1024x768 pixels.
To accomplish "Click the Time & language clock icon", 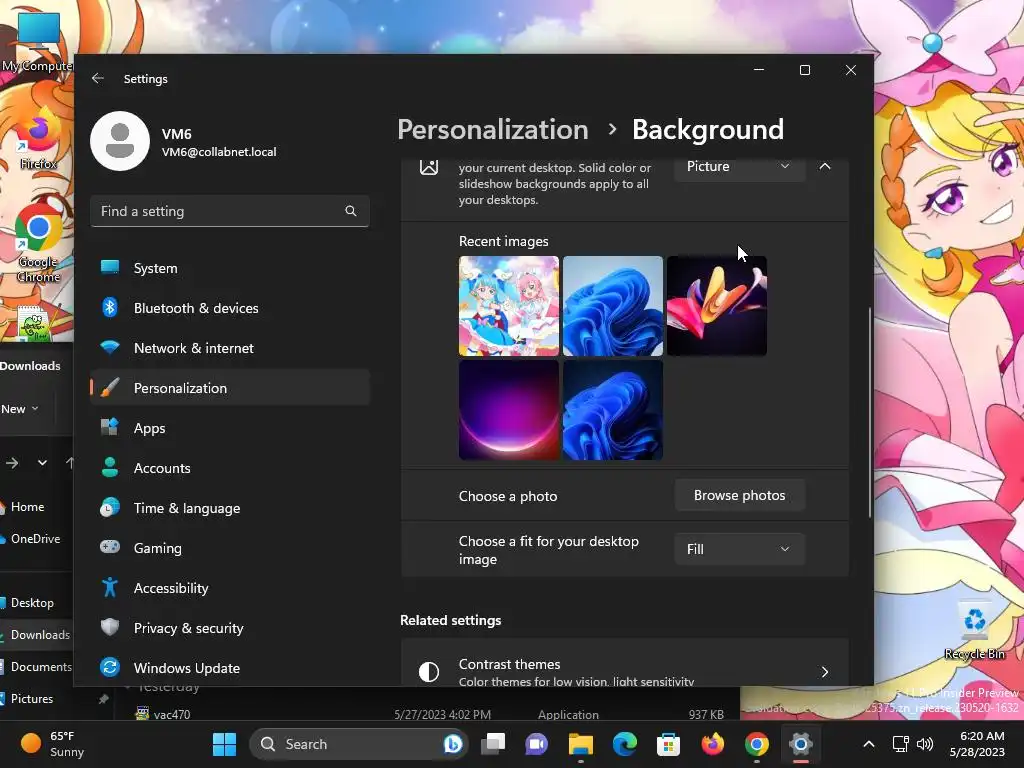I will [x=110, y=507].
